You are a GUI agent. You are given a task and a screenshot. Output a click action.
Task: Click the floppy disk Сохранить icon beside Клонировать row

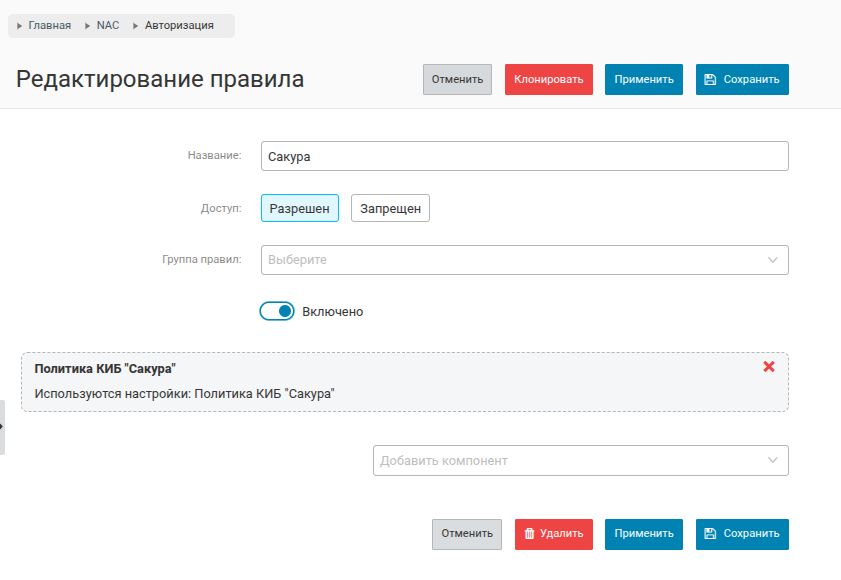coord(710,79)
